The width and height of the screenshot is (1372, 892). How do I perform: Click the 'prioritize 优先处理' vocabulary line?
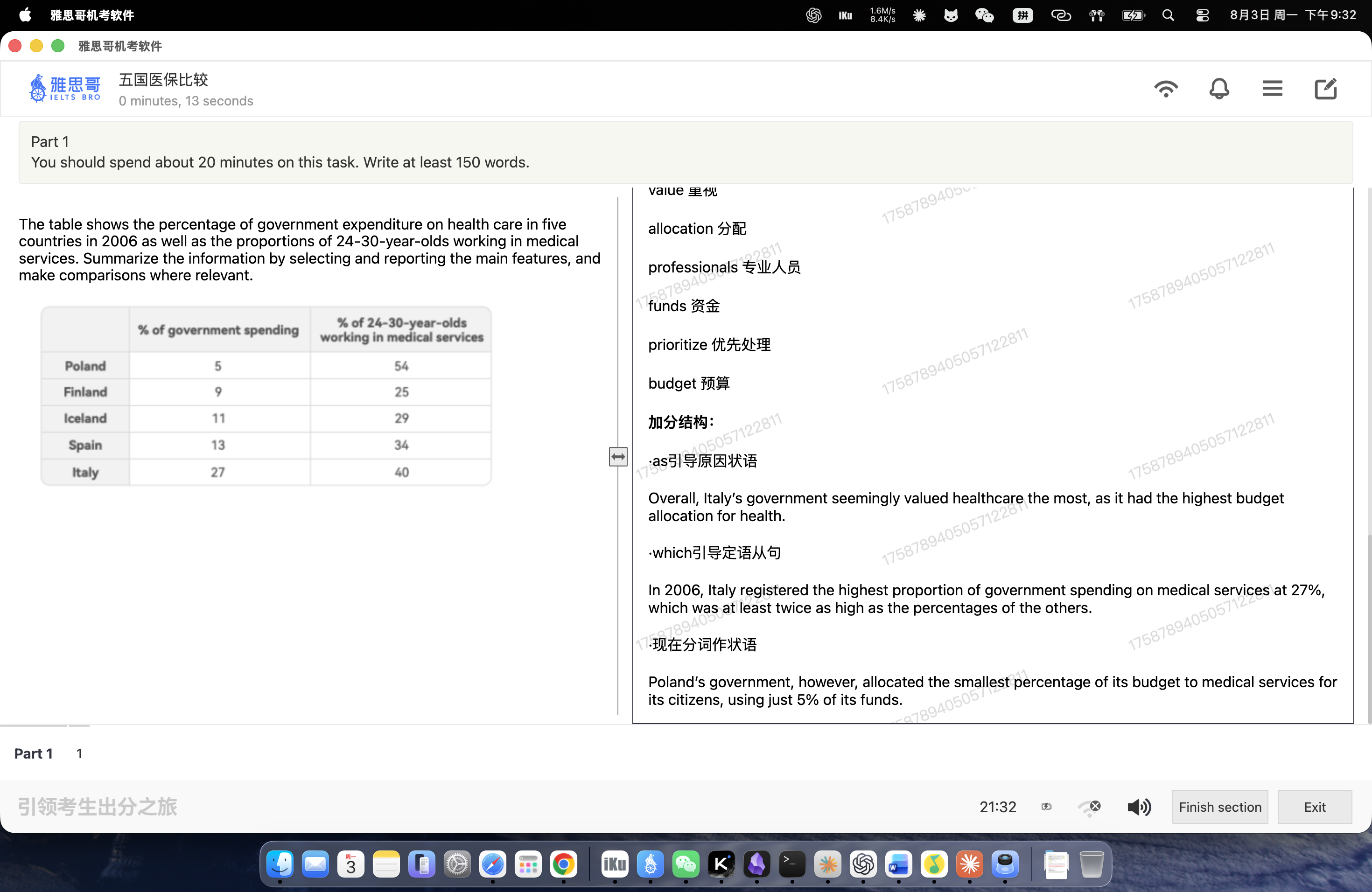tap(709, 345)
